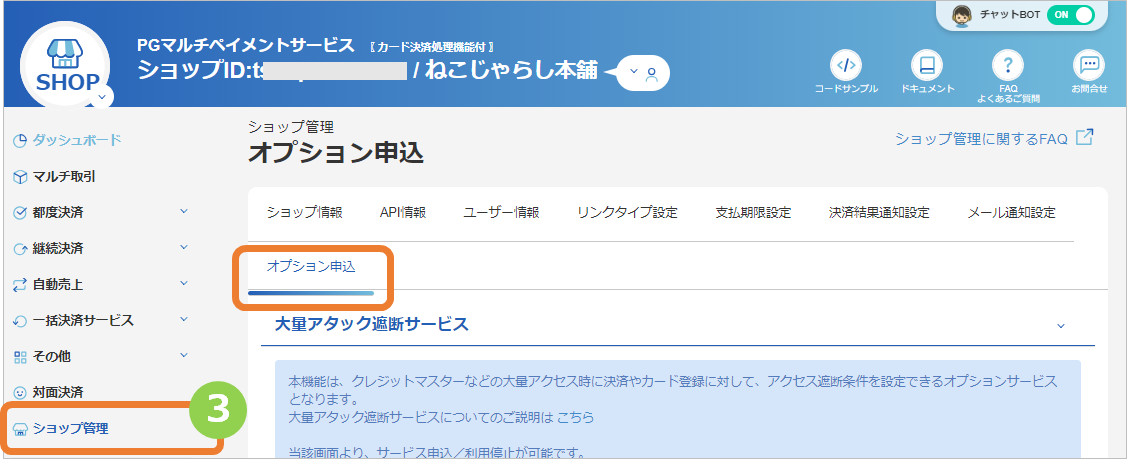Open ショップ管理 in sidebar
Image resolution: width=1127 pixels, height=459 pixels.
click(70, 430)
